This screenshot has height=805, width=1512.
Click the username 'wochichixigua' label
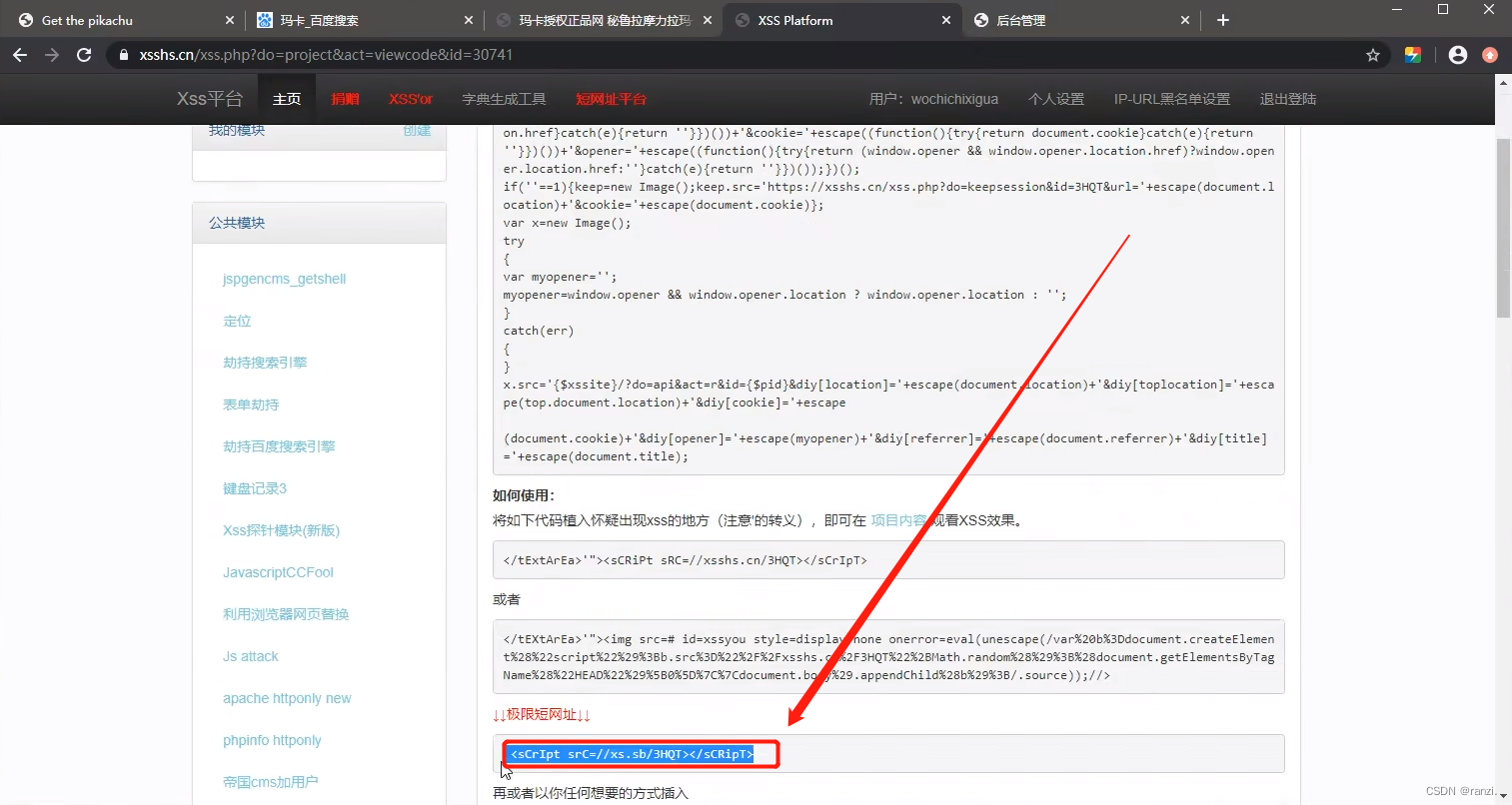coord(954,99)
